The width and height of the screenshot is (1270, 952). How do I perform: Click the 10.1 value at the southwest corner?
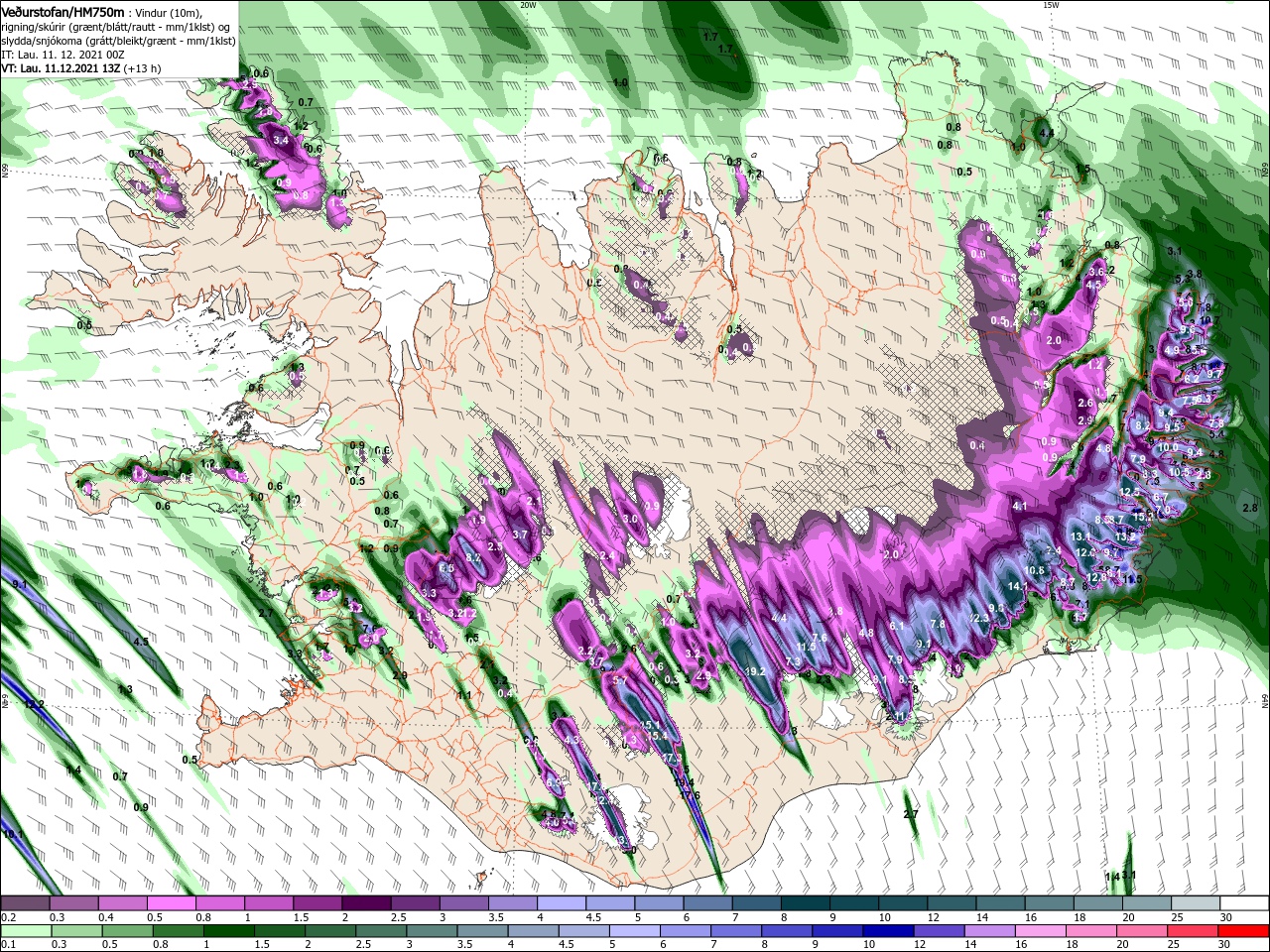pos(12,835)
